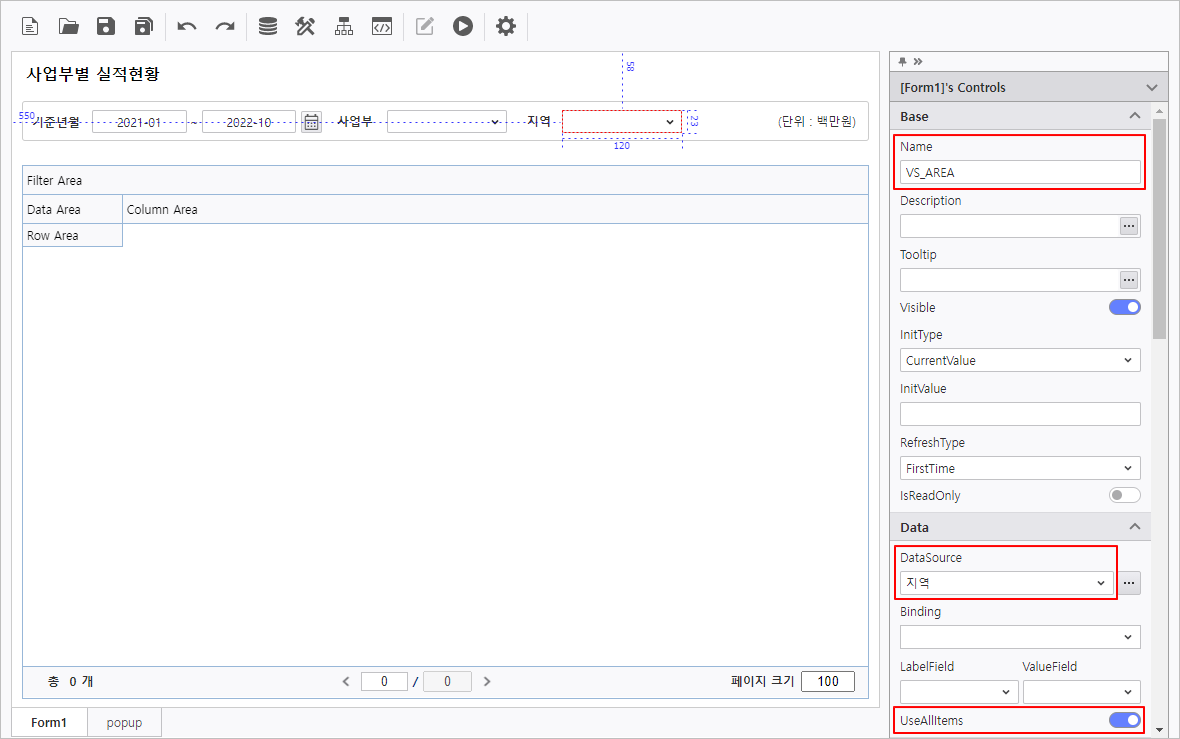This screenshot has width=1180, height=739.
Task: Open the RefreshType FirstTime dropdown
Action: (1020, 469)
